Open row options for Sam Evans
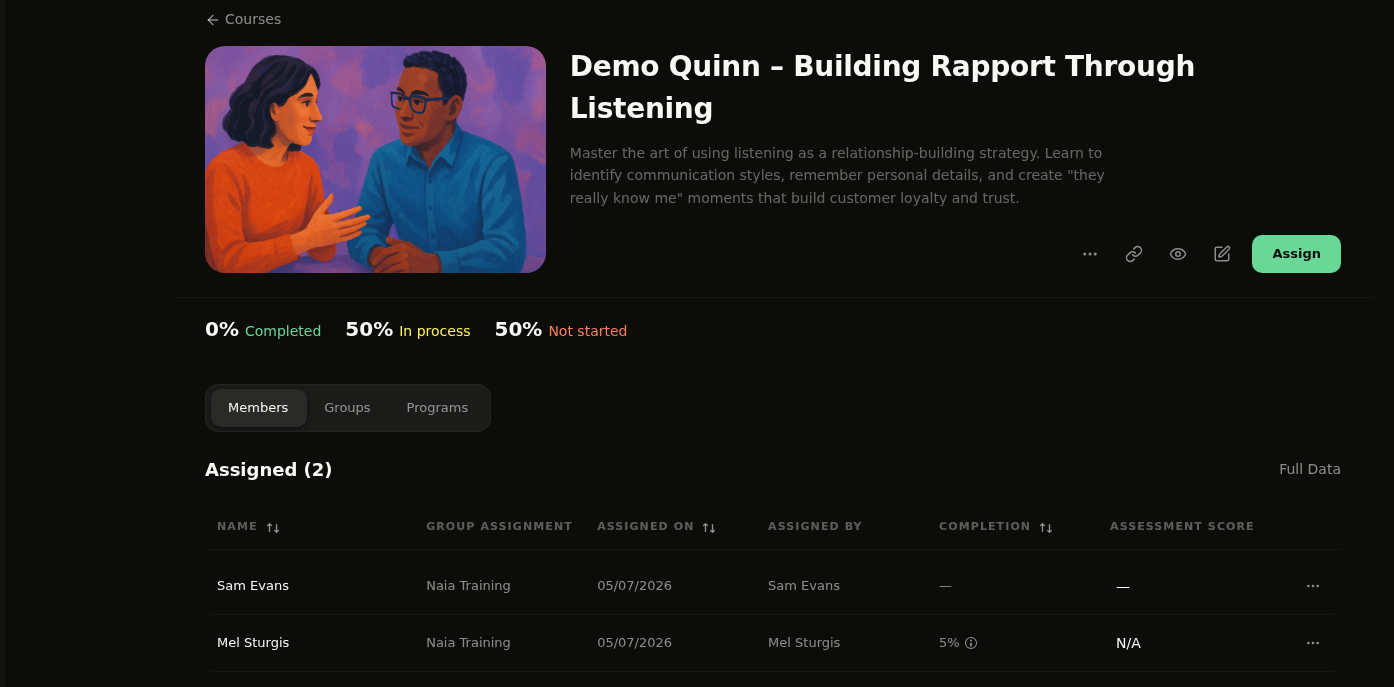 tap(1313, 586)
